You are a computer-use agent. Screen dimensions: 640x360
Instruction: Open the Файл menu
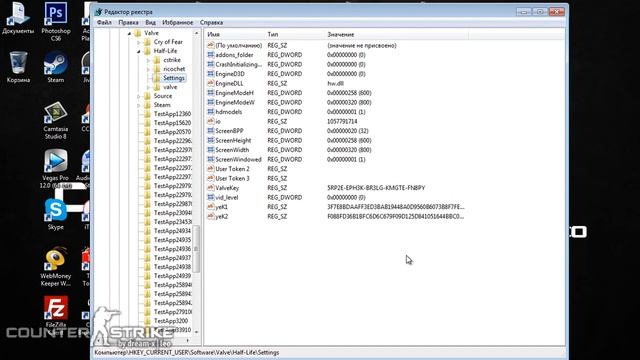pos(104,22)
